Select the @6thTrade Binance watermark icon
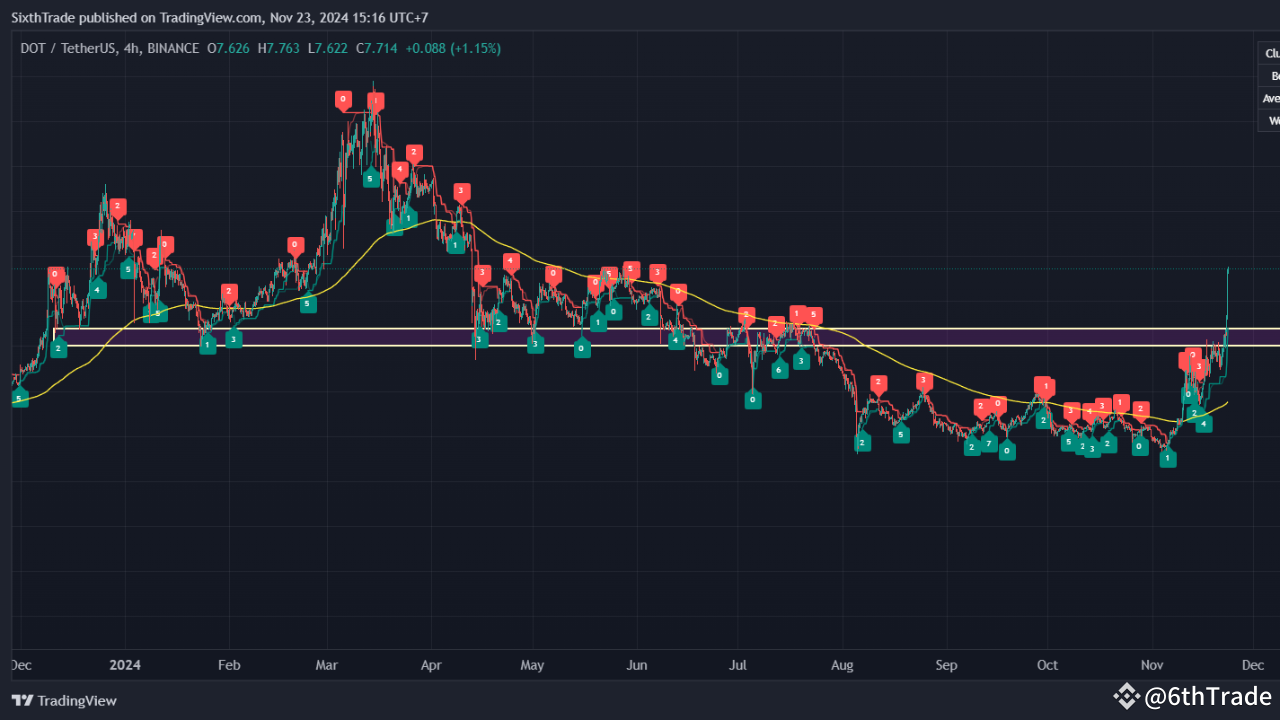1280x720 pixels. [x=1128, y=697]
